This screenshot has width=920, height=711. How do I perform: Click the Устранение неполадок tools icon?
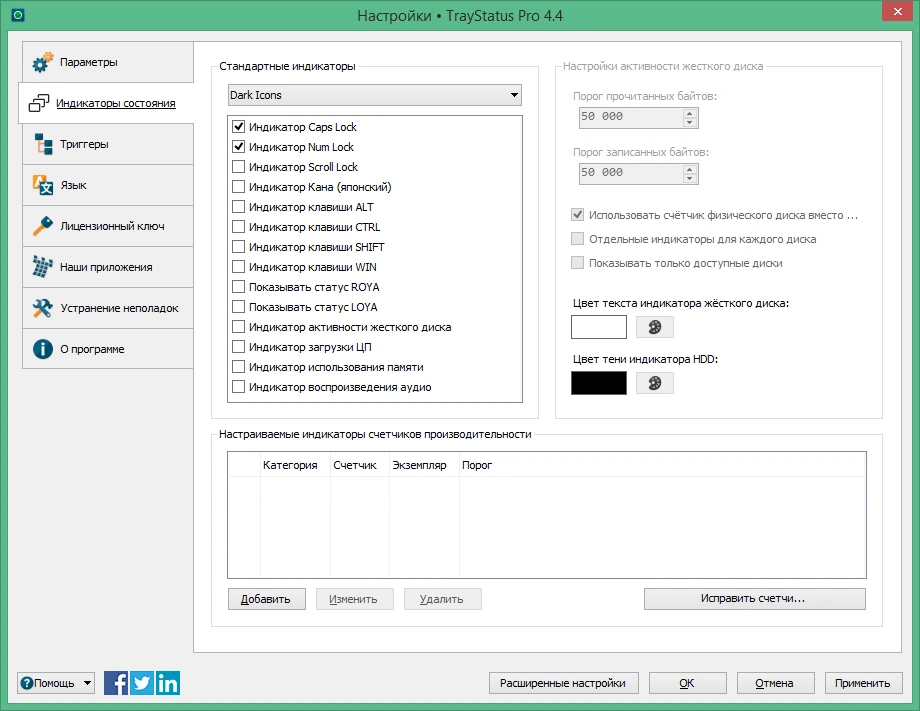pyautogui.click(x=43, y=308)
